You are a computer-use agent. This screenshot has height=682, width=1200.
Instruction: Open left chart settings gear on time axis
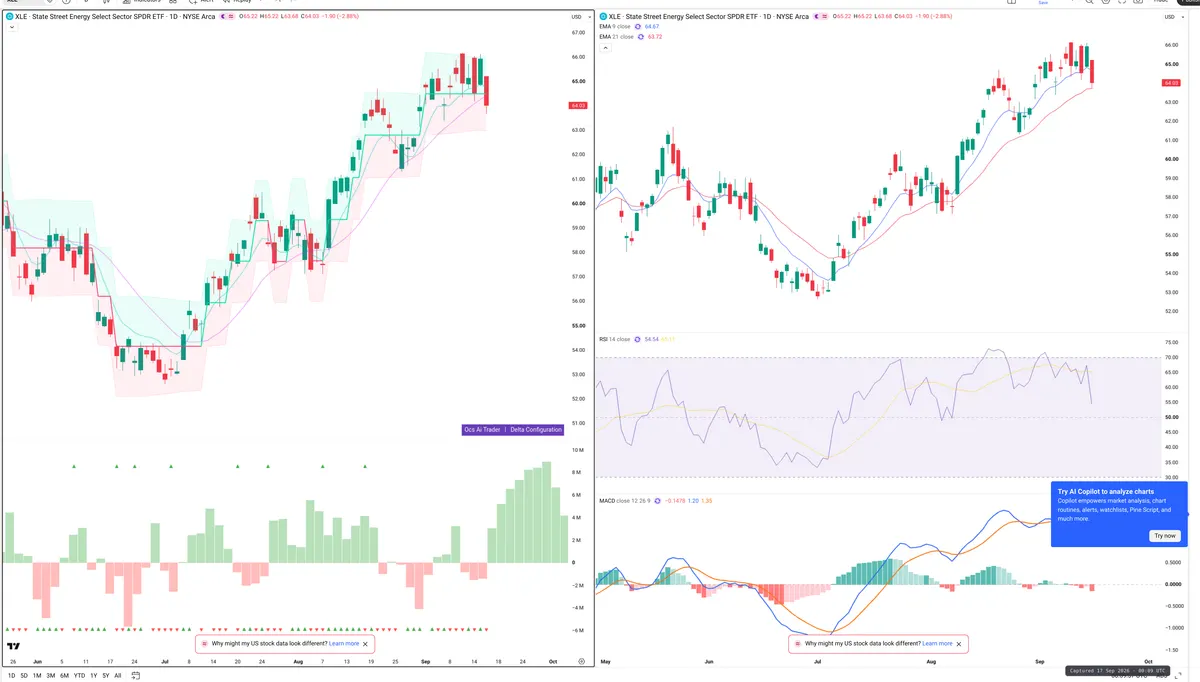click(581, 661)
